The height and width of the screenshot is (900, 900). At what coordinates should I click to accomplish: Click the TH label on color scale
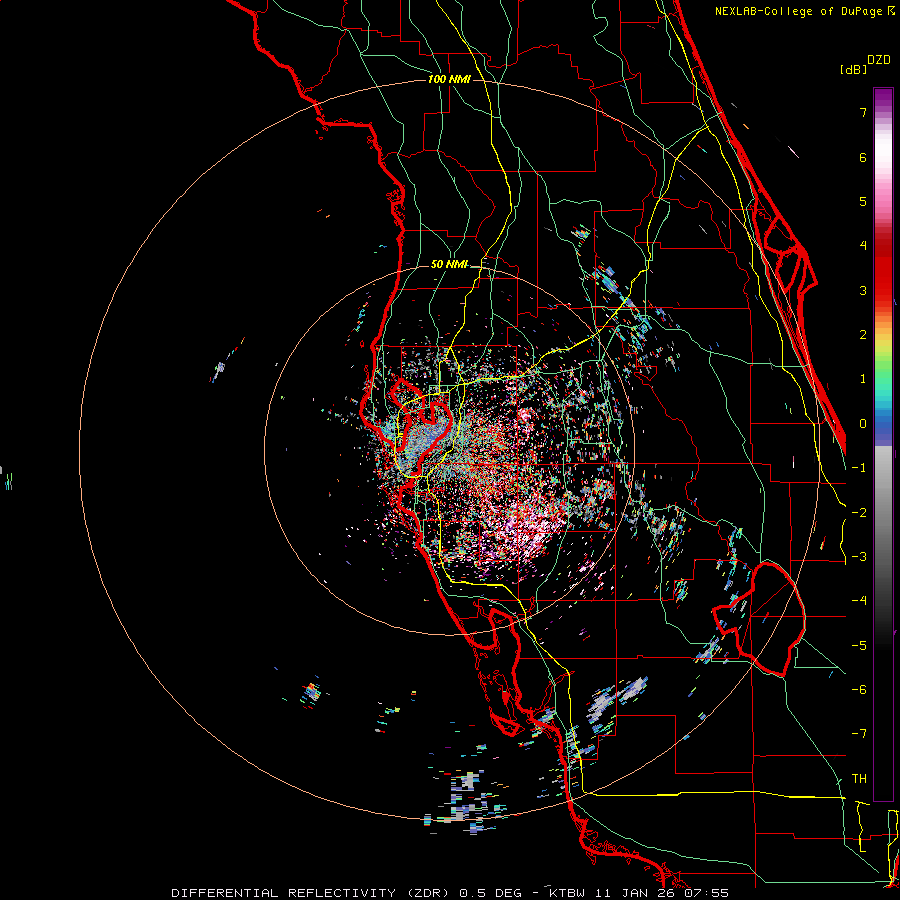click(859, 779)
